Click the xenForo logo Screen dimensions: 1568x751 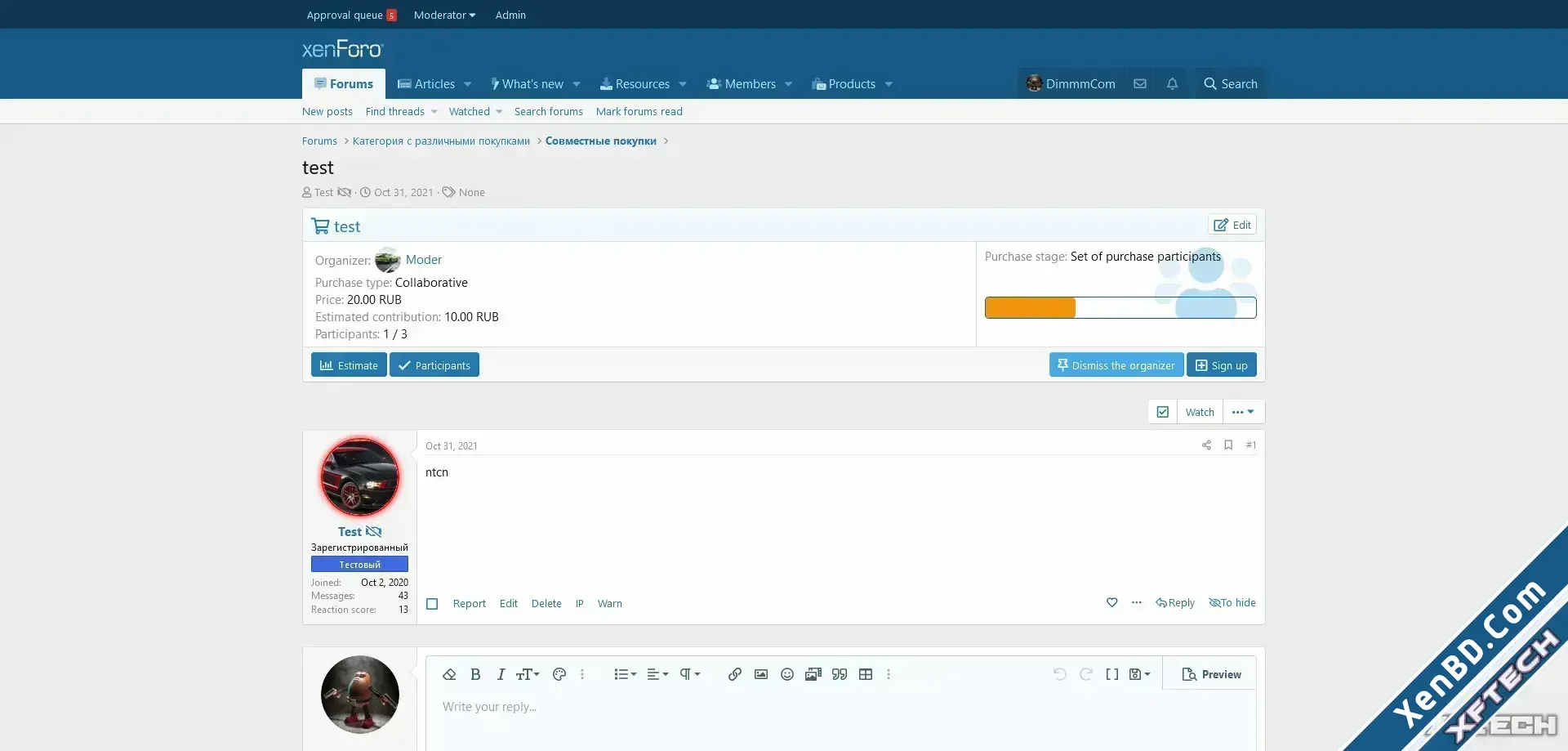coord(342,49)
